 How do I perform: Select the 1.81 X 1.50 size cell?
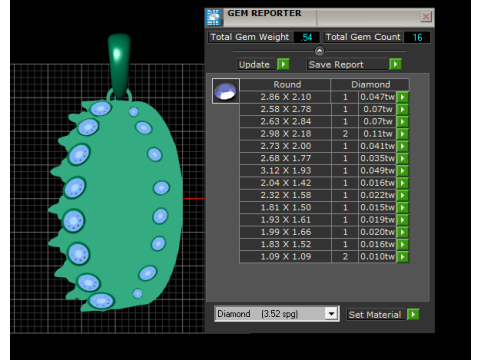click(x=285, y=207)
